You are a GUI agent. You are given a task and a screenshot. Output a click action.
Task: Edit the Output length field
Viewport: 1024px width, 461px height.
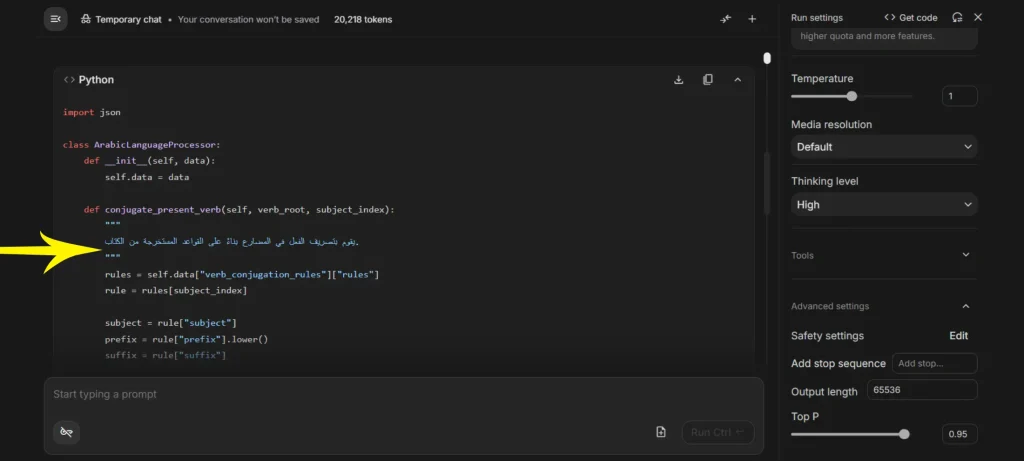pos(922,390)
